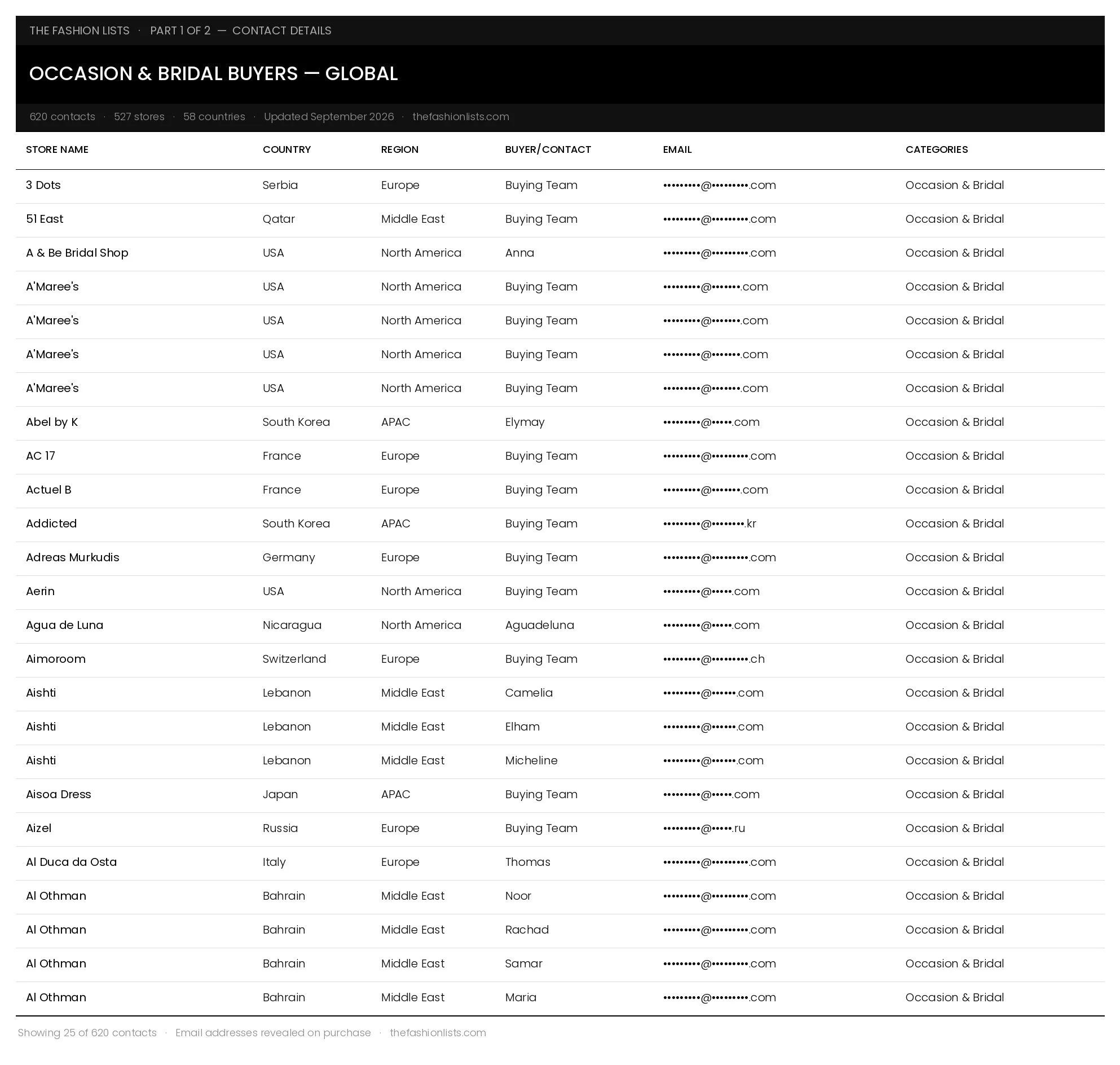The height and width of the screenshot is (1065, 1120).
Task: Click the "A & Be Bridal Shop" store name
Action: (x=77, y=253)
